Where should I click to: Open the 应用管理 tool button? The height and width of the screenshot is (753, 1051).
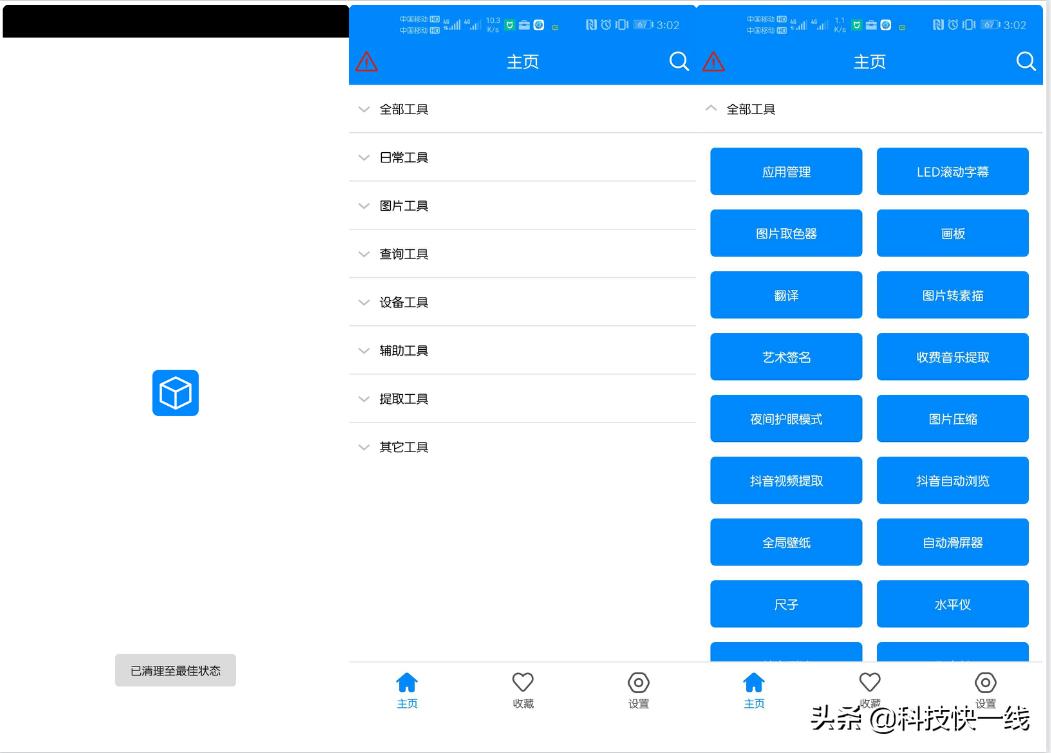click(786, 172)
